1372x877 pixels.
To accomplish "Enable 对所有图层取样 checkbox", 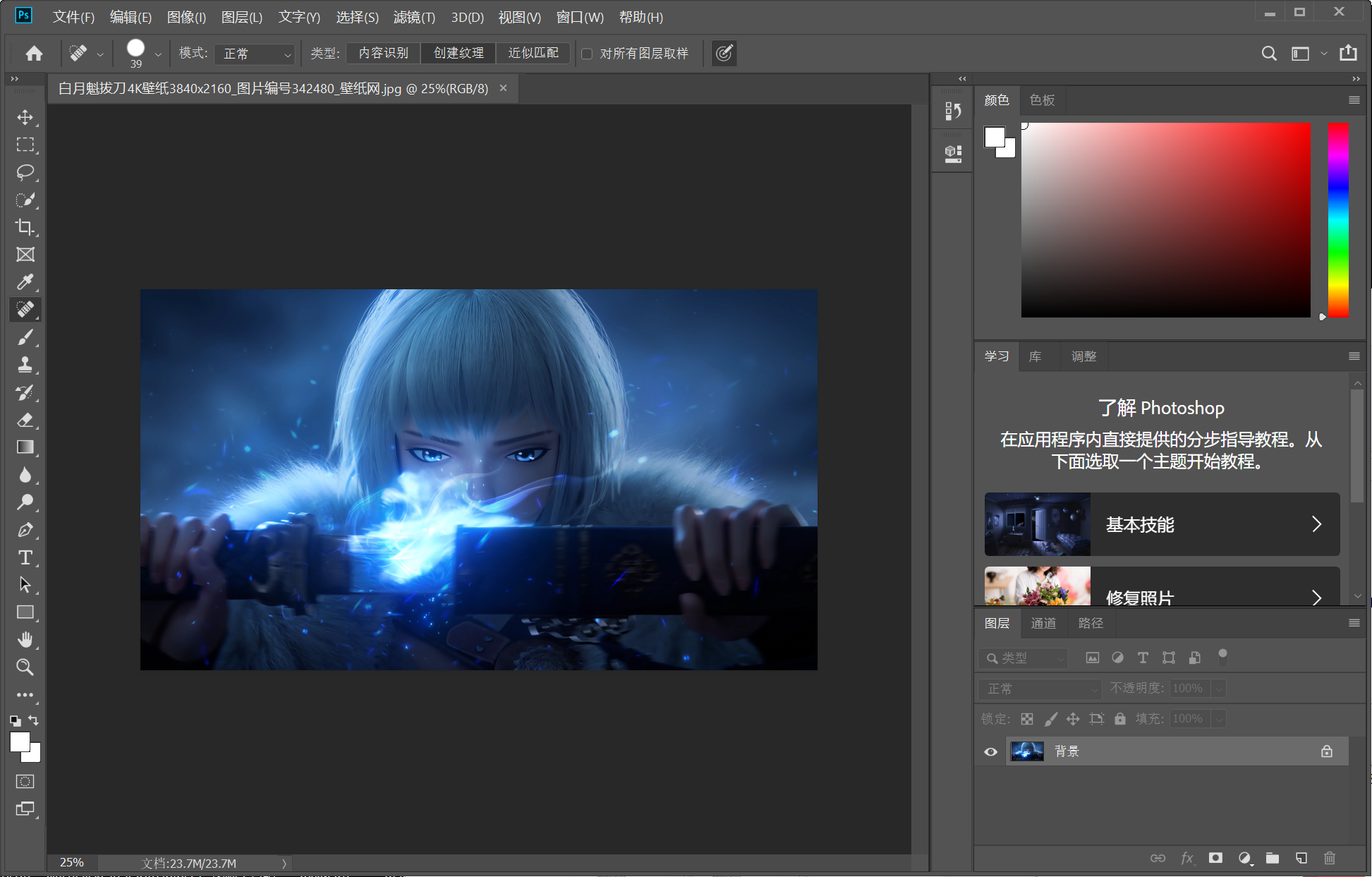I will click(587, 54).
